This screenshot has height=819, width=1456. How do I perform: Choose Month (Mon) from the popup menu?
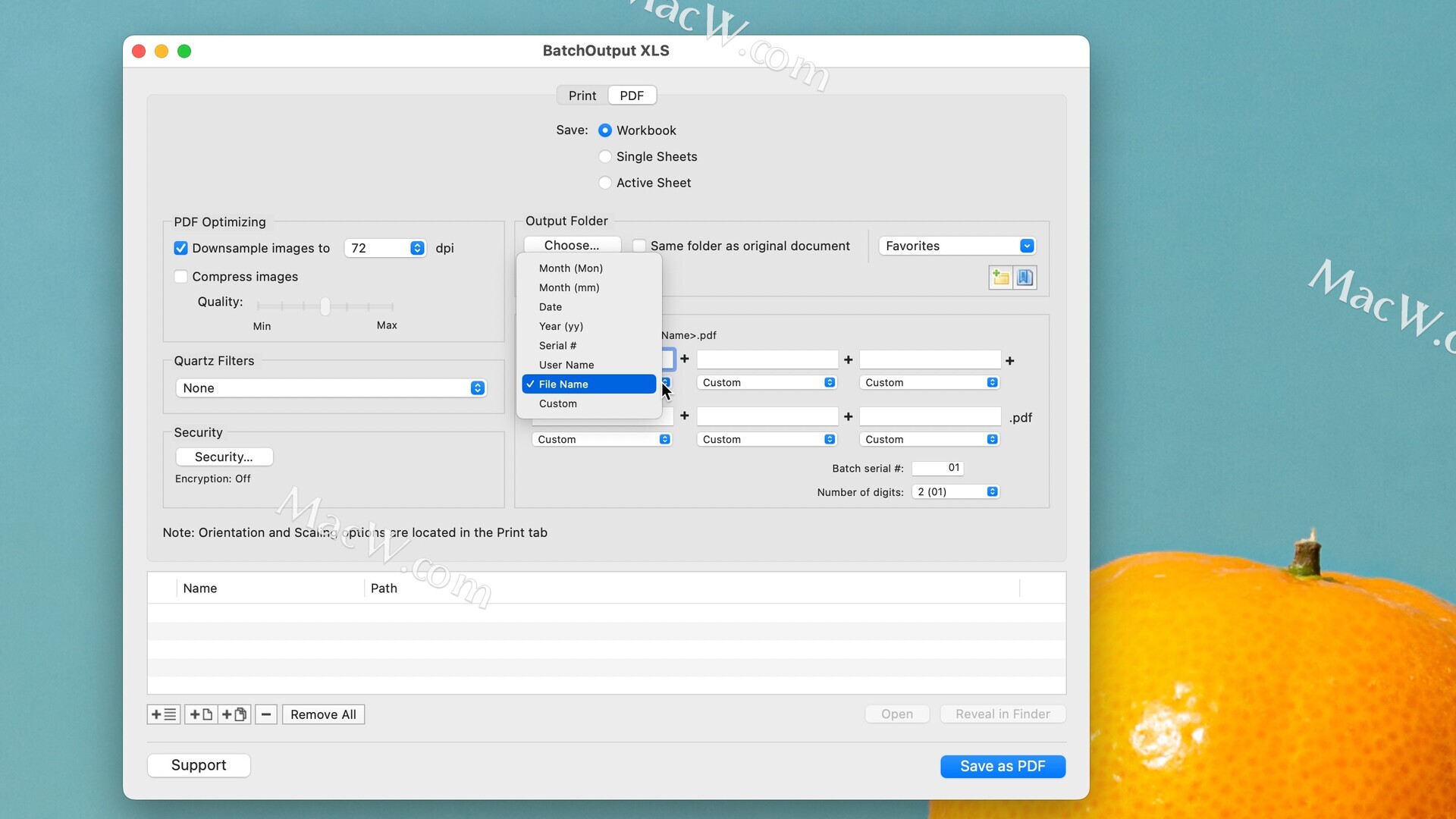pos(589,268)
